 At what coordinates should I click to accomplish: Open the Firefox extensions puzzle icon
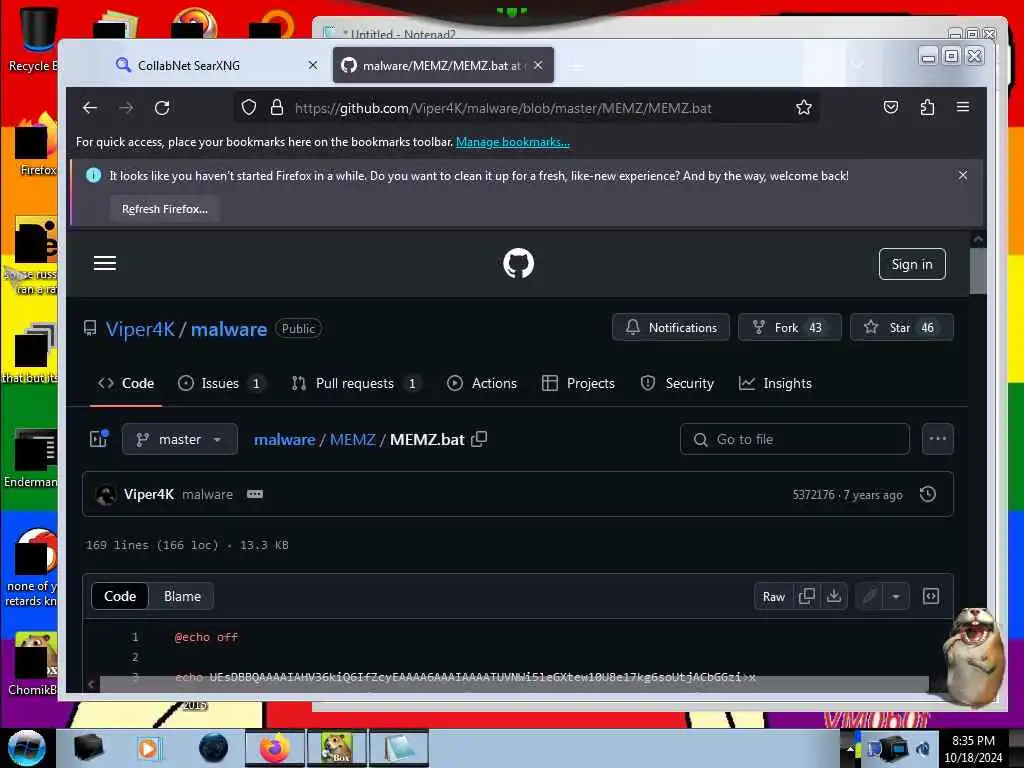927,108
